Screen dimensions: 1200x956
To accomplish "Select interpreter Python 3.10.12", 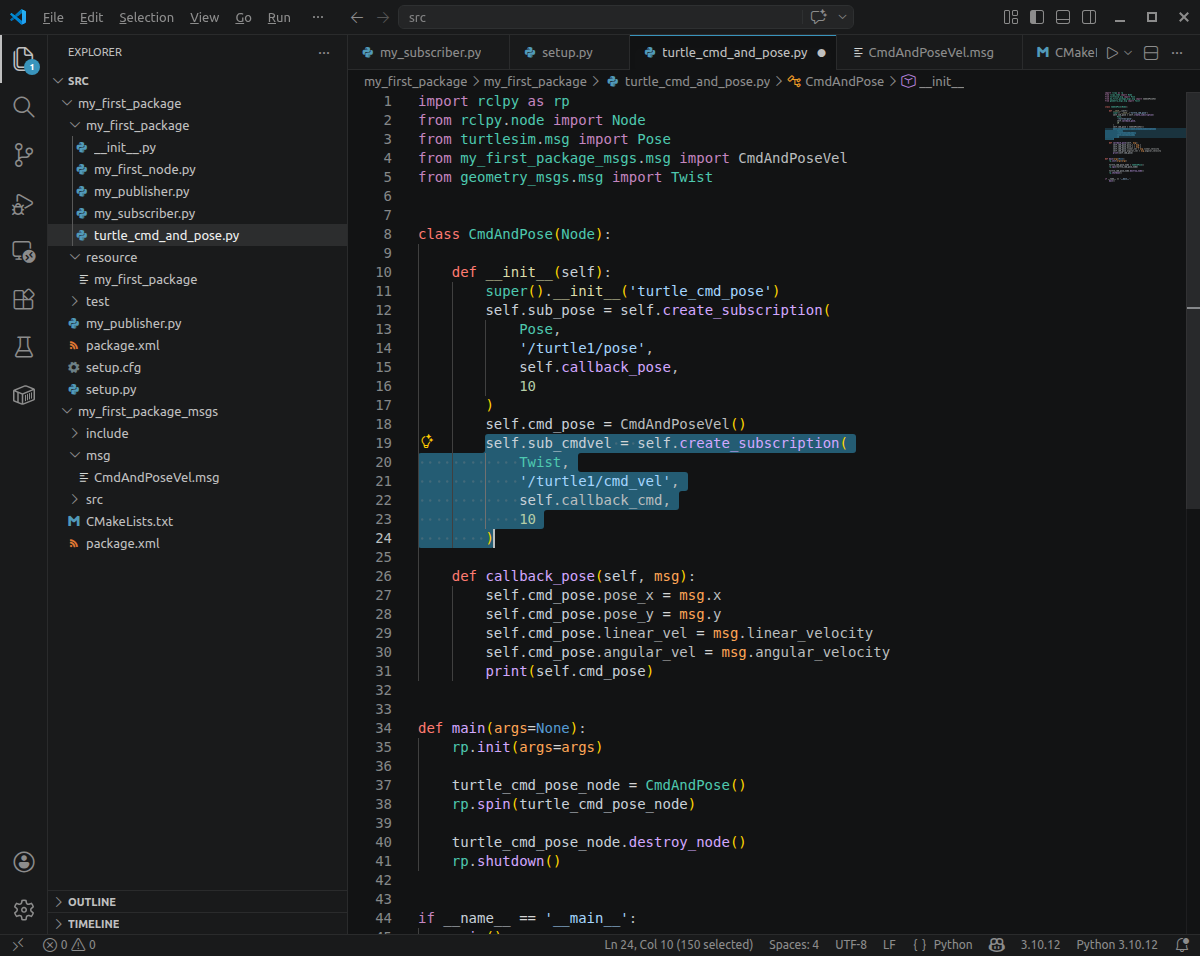I will [1117, 944].
